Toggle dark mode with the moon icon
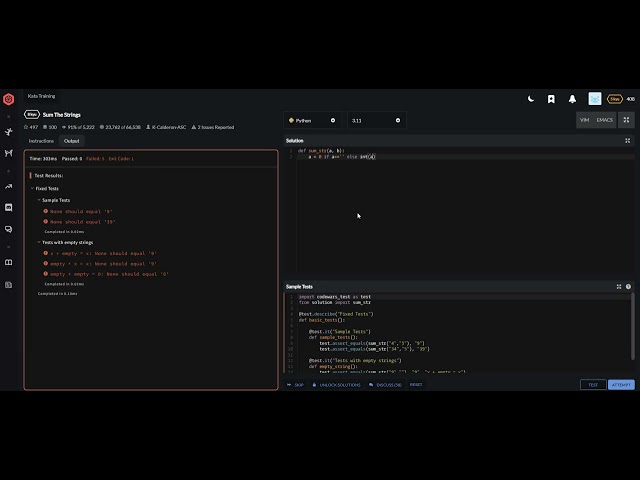This screenshot has height=480, width=640. (x=531, y=99)
